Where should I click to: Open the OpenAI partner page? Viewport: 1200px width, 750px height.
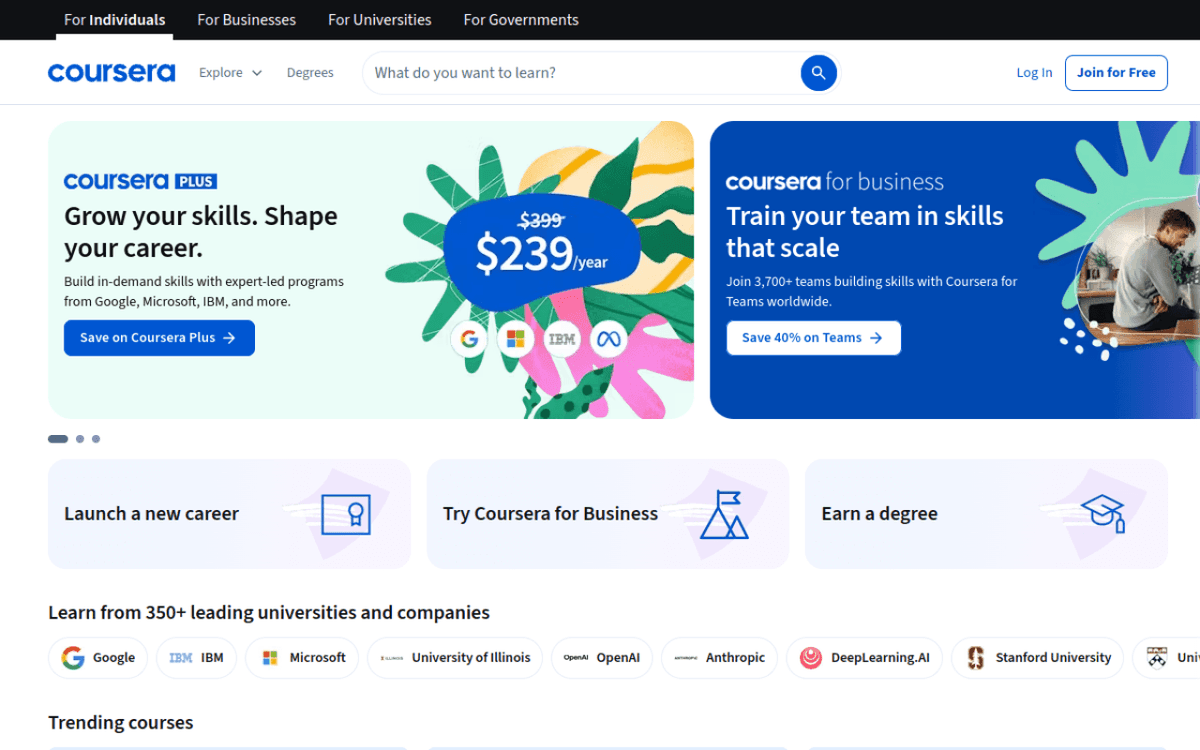(601, 657)
